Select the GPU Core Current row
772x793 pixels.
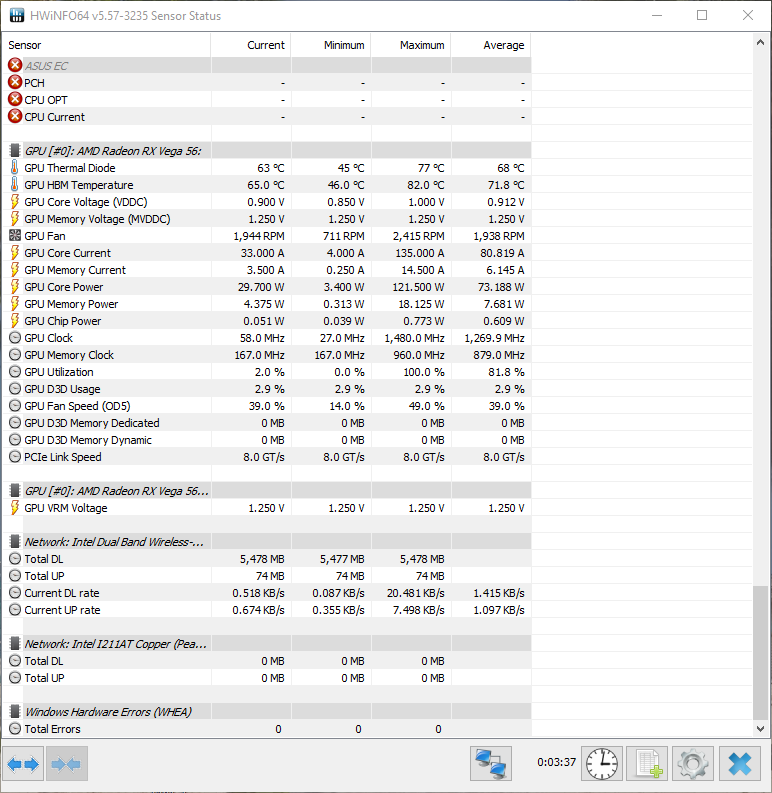(267, 253)
